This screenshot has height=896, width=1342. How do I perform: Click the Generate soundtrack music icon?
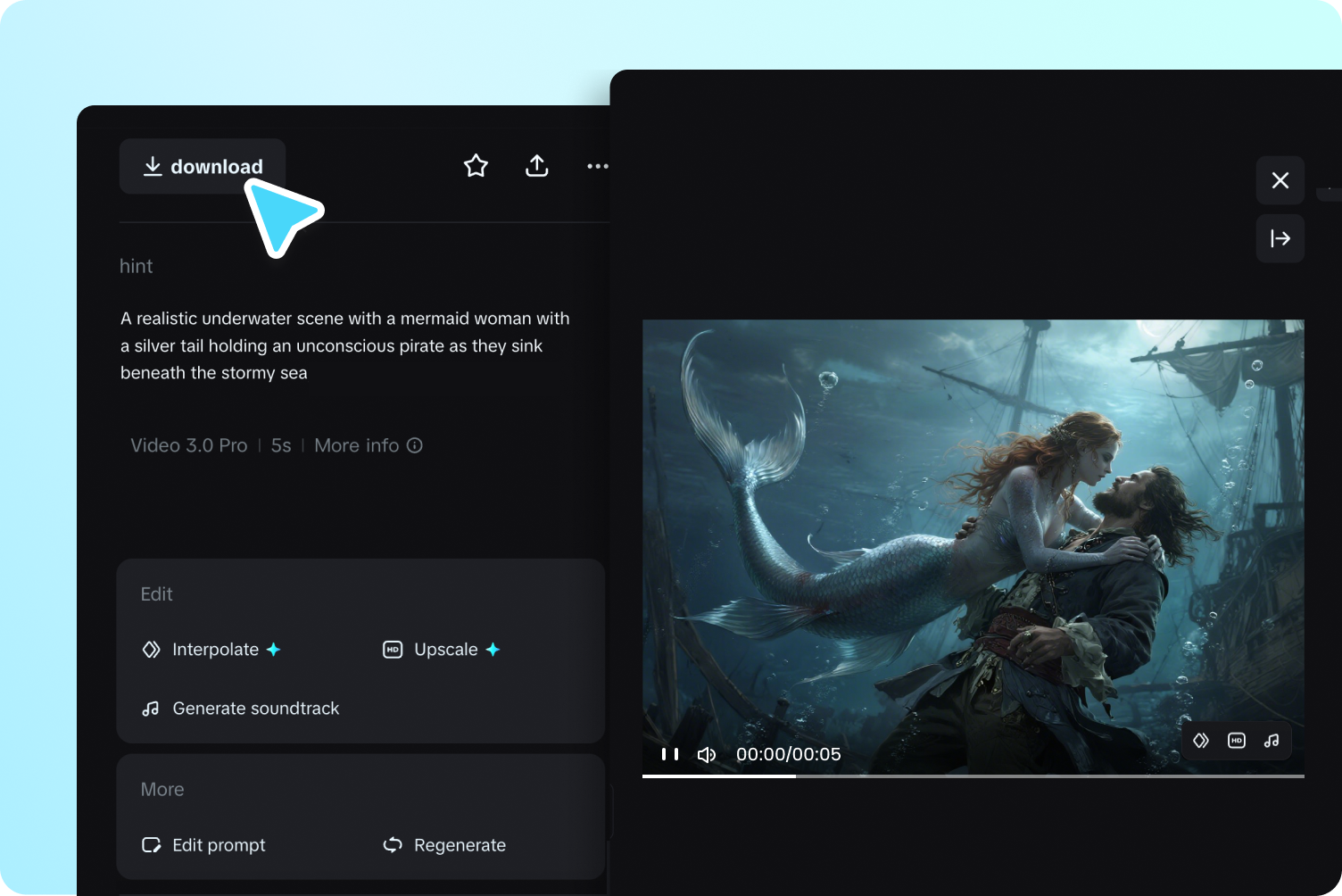[x=151, y=708]
